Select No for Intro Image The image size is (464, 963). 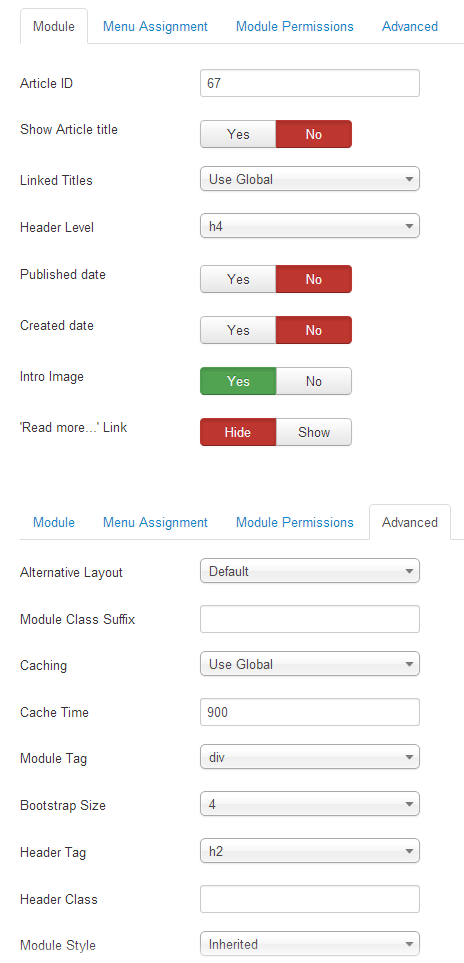(x=314, y=381)
